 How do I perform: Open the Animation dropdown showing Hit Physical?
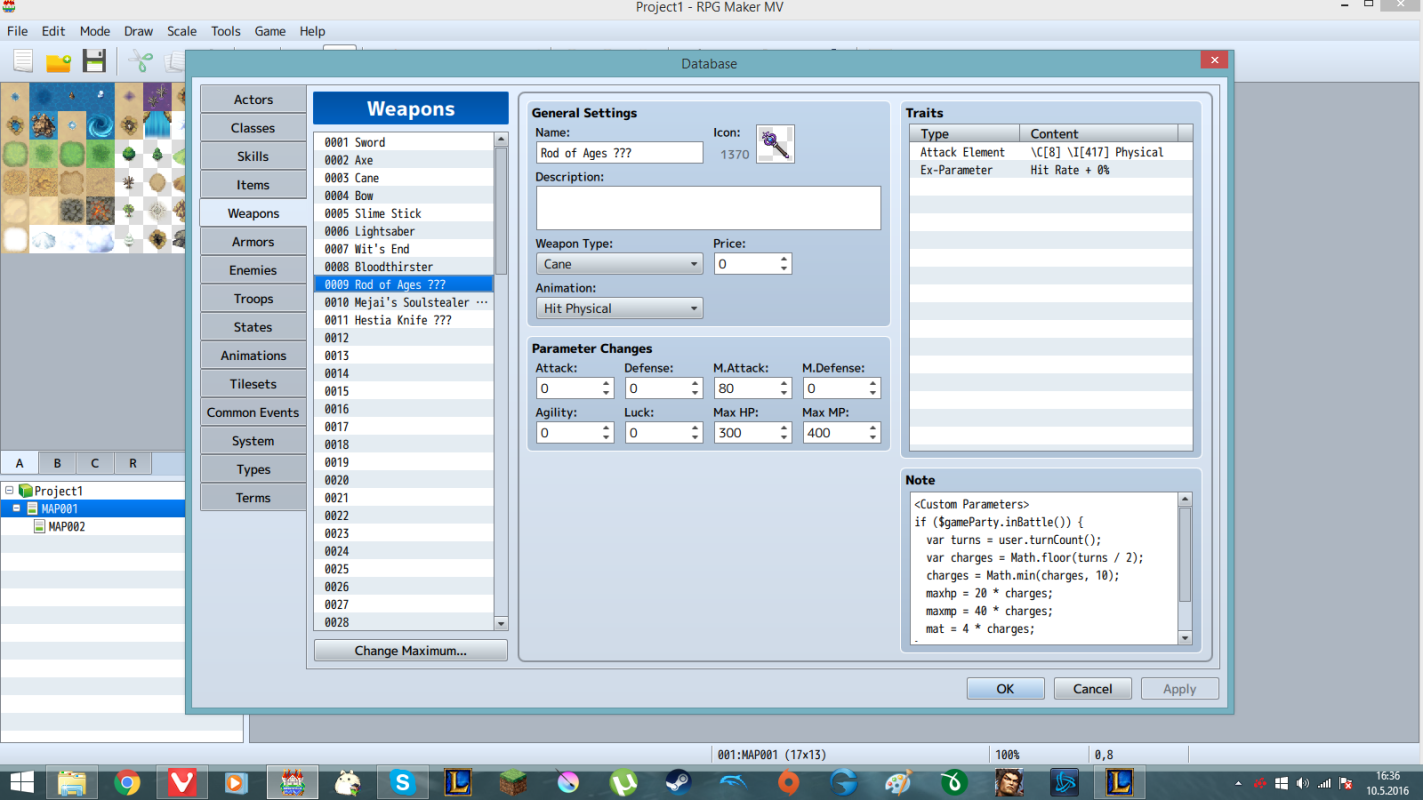pyautogui.click(x=620, y=309)
